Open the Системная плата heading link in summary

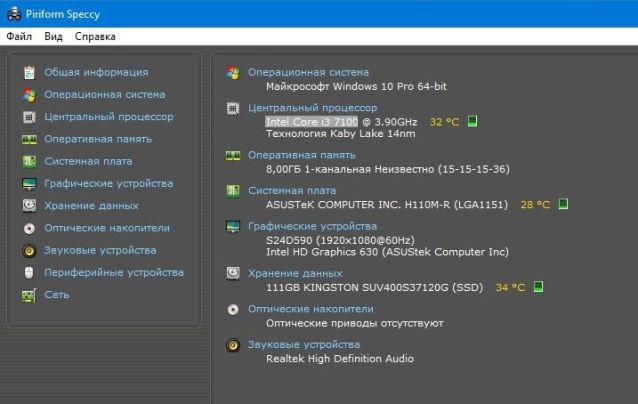coord(292,190)
